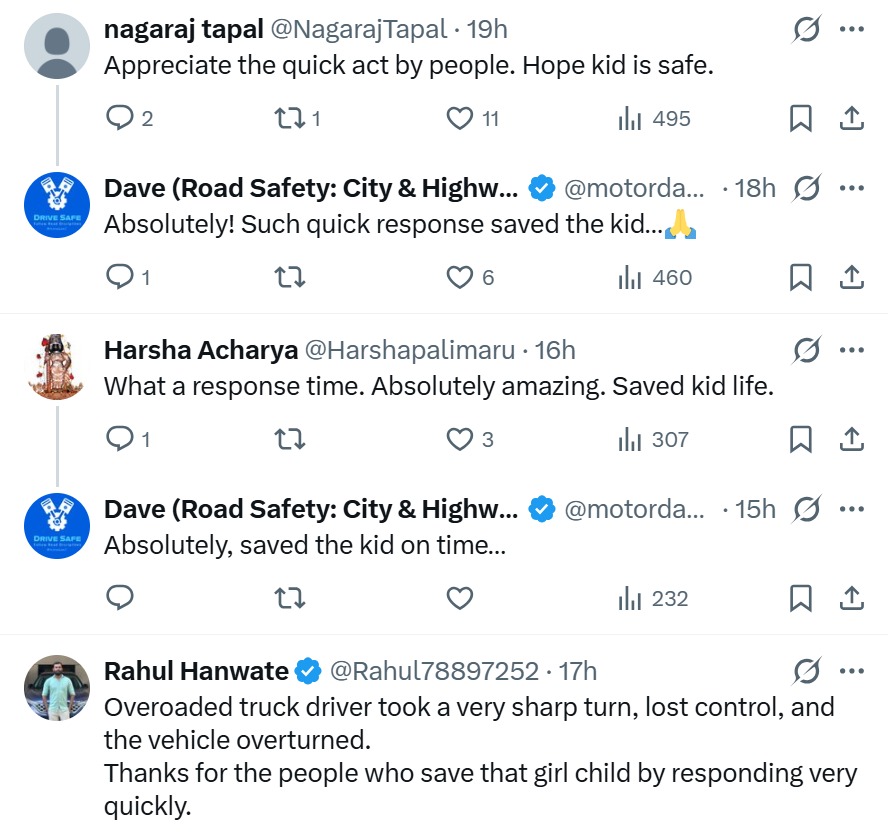This screenshot has width=888, height=836.
Task: Retweet nagaraj tapal's tweet
Action: [289, 119]
